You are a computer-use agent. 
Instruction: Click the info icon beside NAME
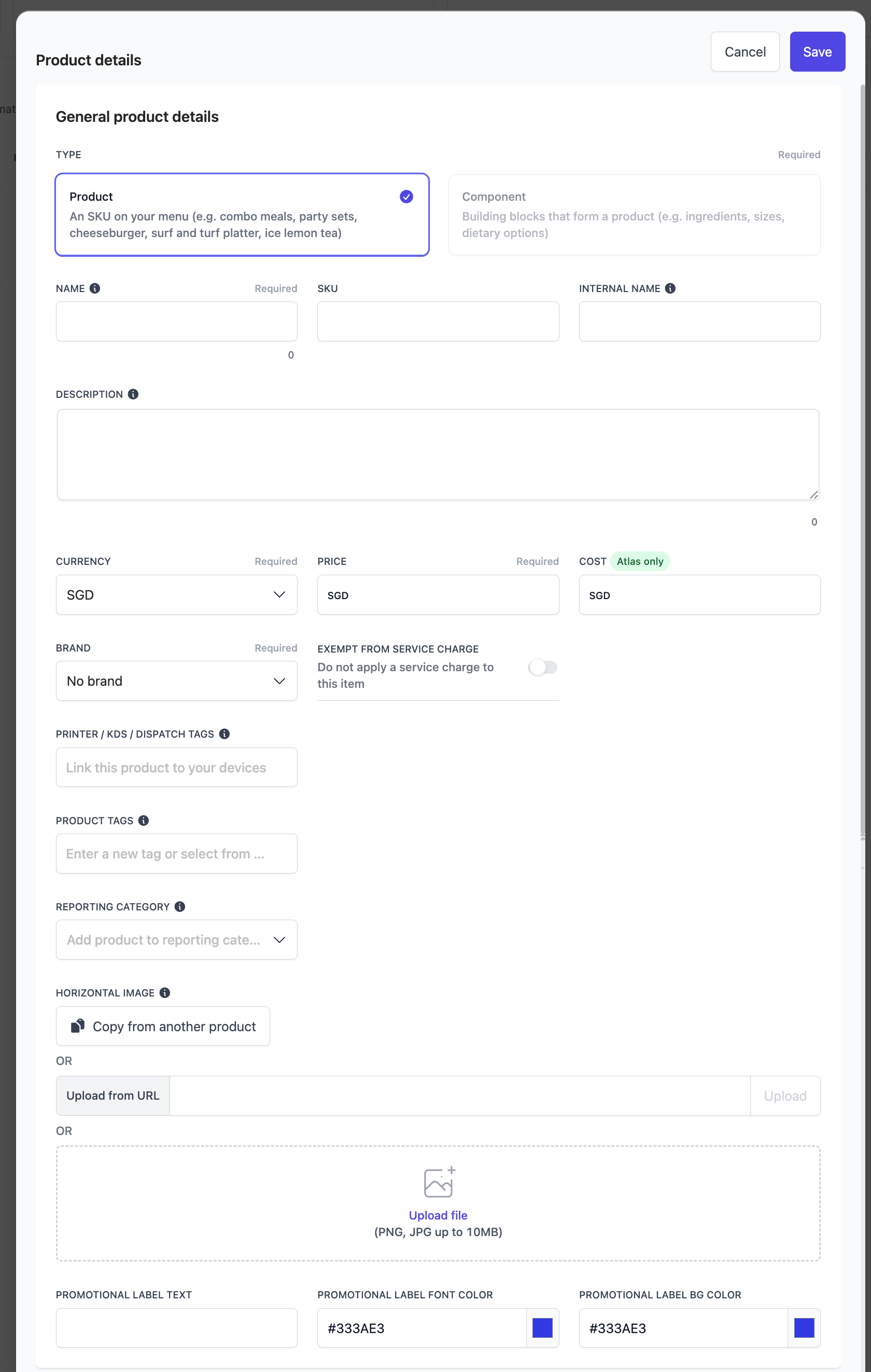click(x=96, y=288)
